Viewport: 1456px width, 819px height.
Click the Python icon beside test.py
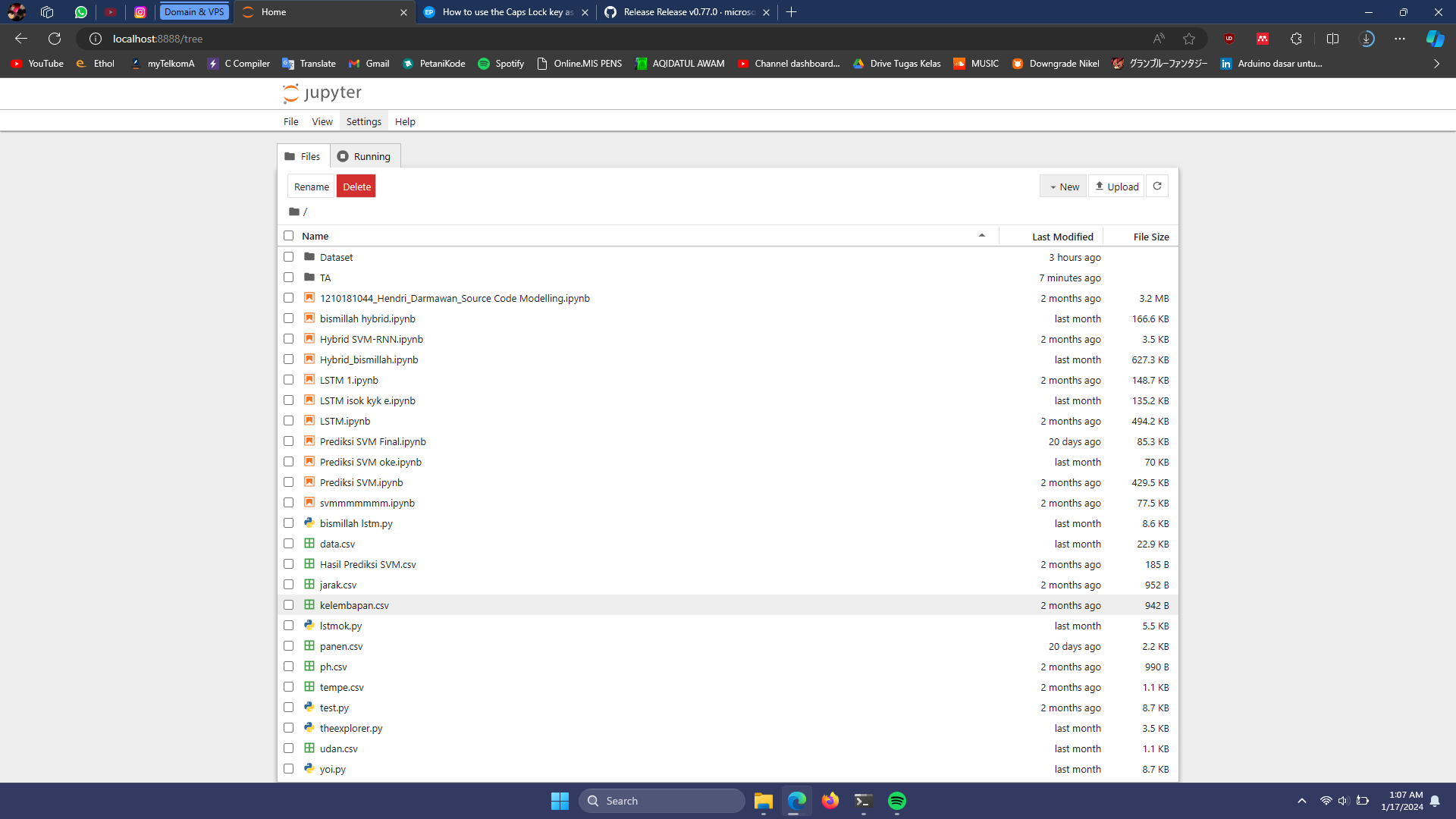(309, 708)
